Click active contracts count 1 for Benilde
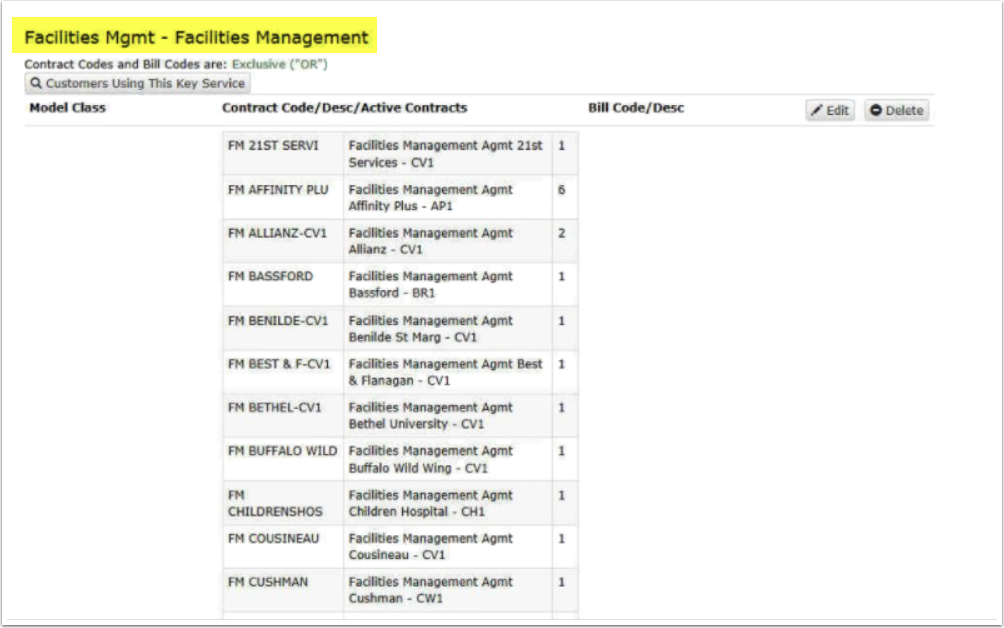Screen dimensions: 1004x628 562,320
